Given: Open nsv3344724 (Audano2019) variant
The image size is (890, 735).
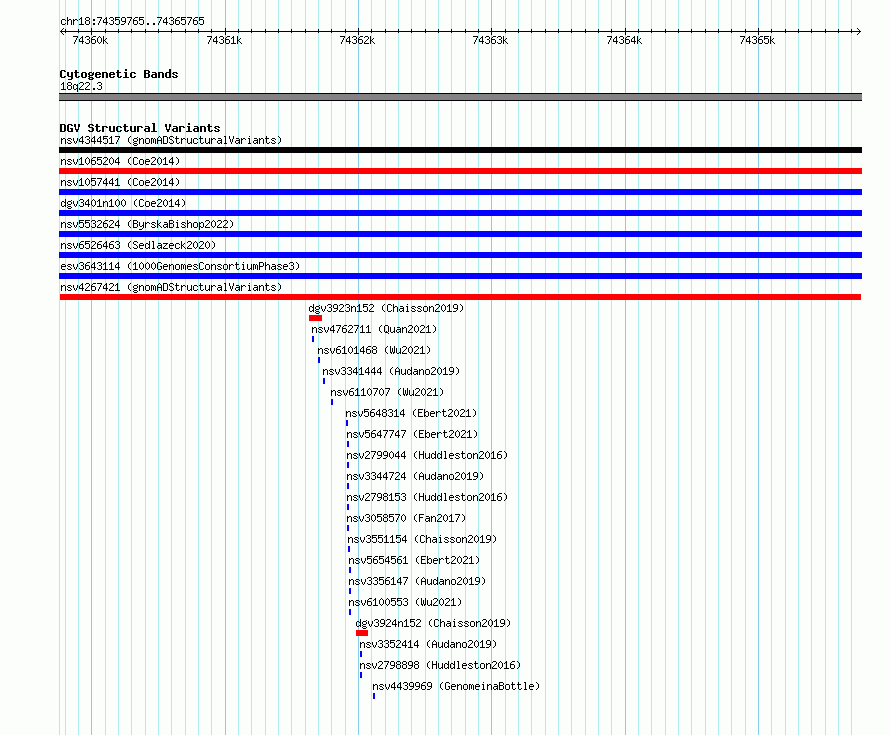Looking at the screenshot, I should (415, 476).
